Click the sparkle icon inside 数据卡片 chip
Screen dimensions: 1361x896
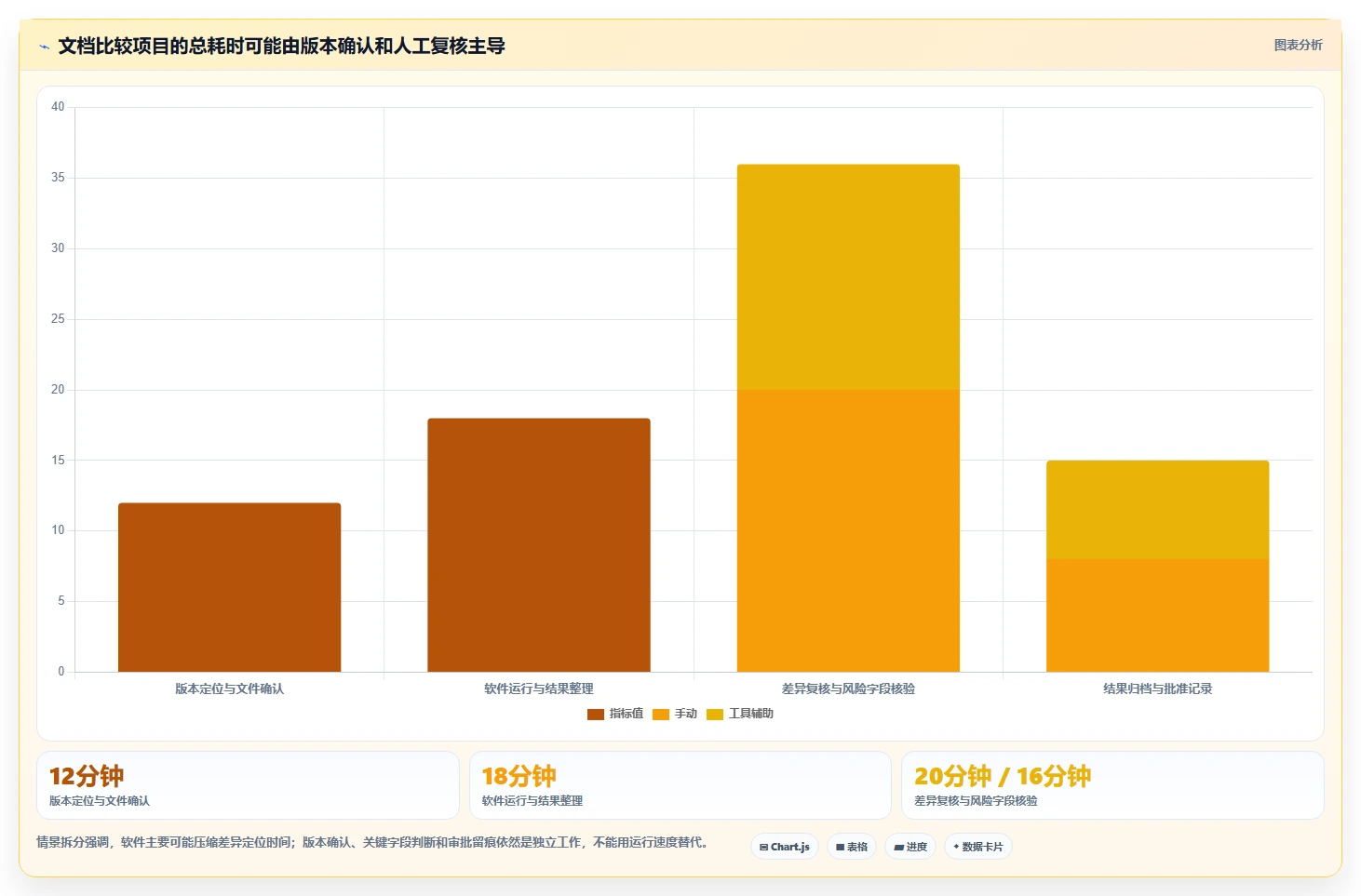tap(956, 847)
